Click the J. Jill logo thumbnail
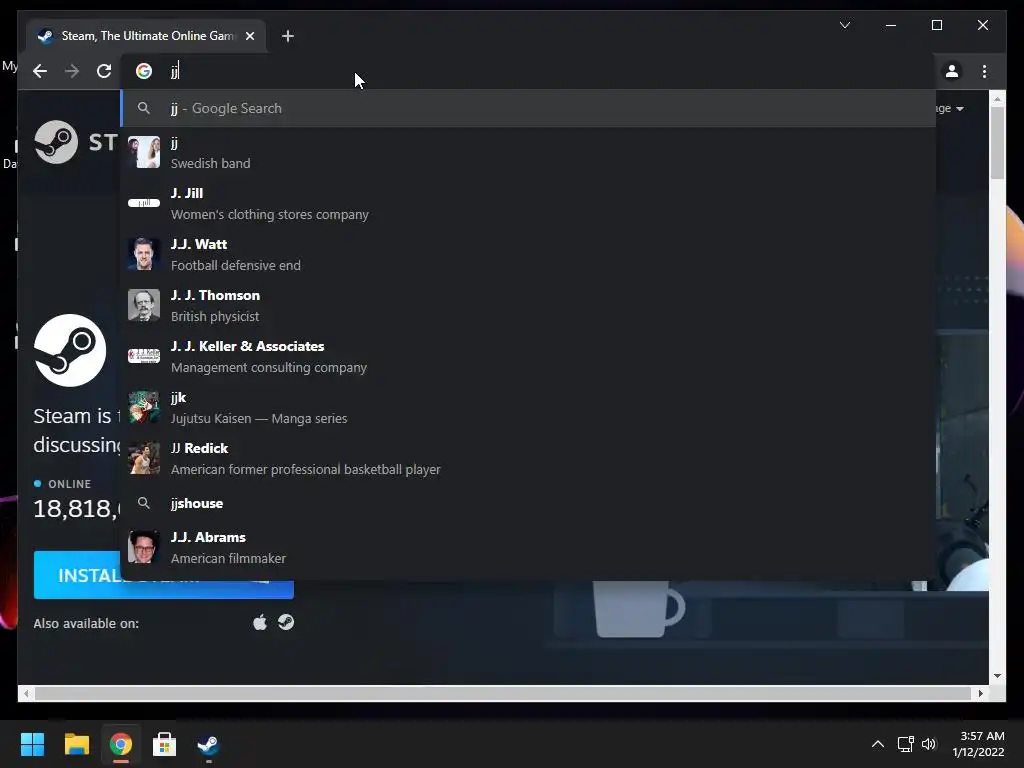Screen dimensions: 1024x768 click(144, 203)
